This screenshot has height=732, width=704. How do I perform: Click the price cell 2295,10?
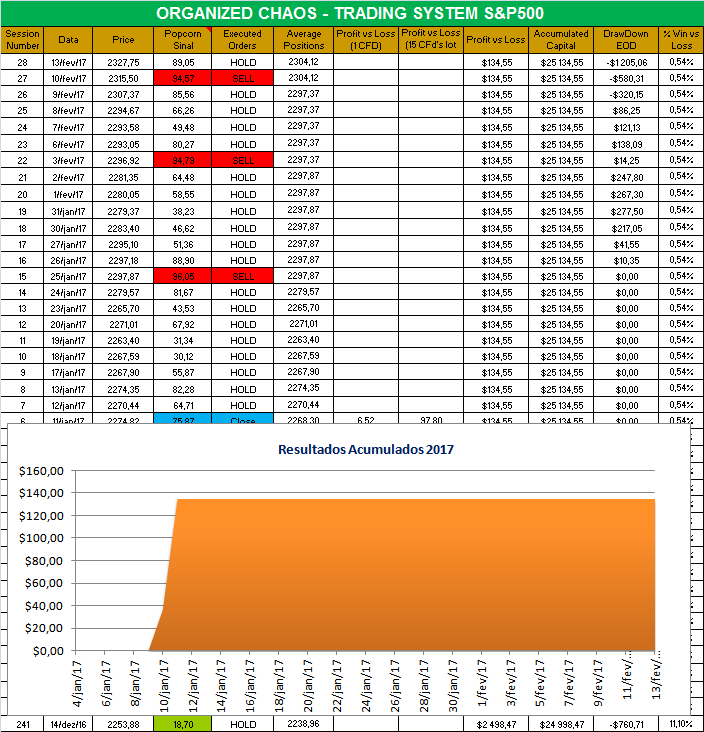[123, 244]
